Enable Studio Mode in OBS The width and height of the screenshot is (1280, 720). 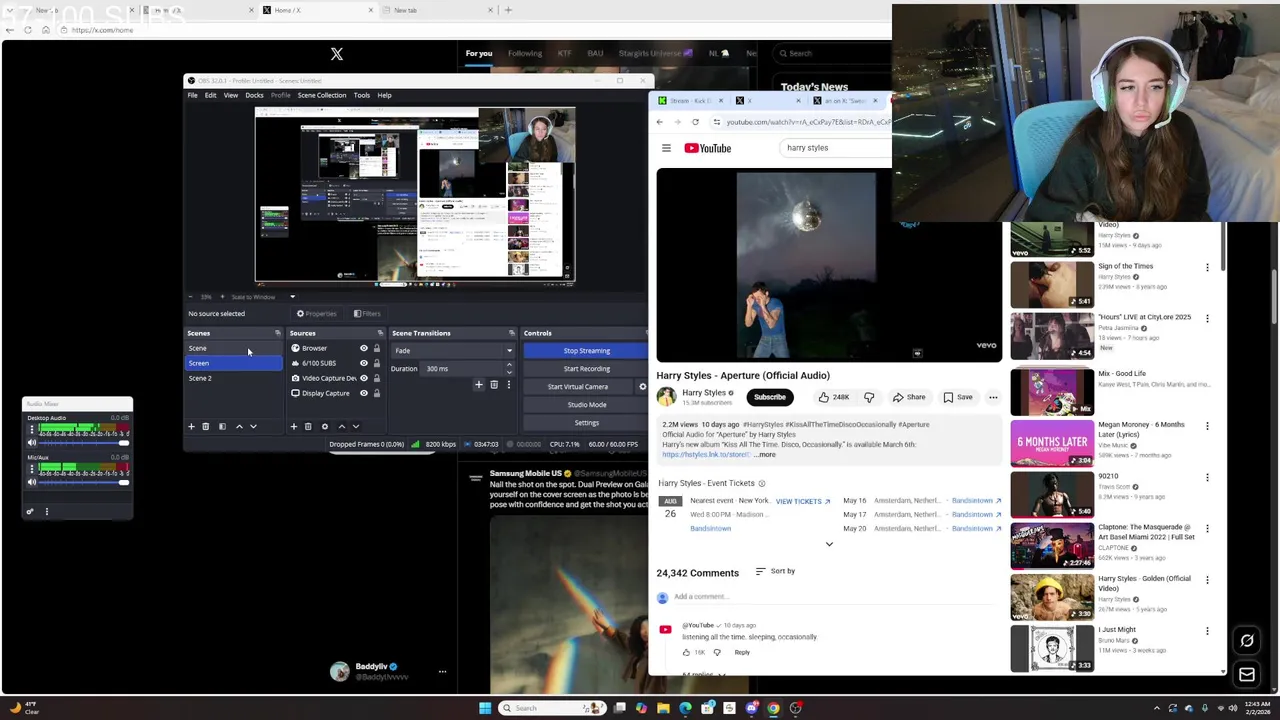click(x=586, y=405)
